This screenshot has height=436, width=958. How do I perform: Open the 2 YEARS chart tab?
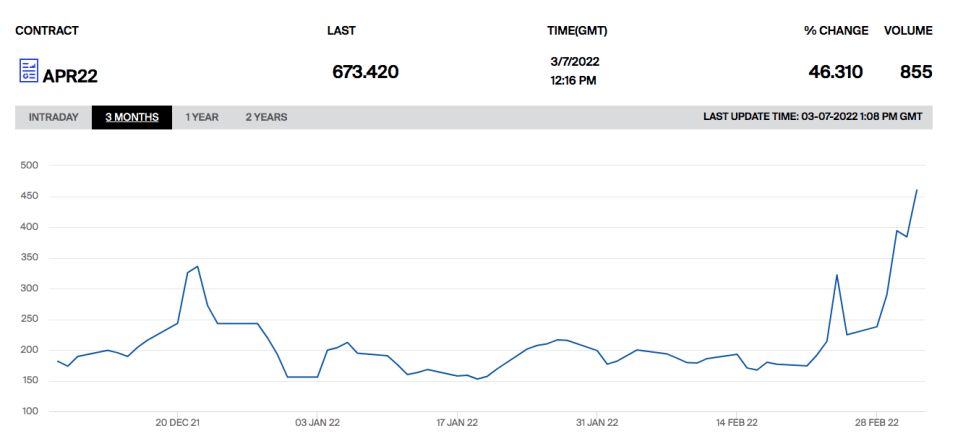(x=266, y=117)
